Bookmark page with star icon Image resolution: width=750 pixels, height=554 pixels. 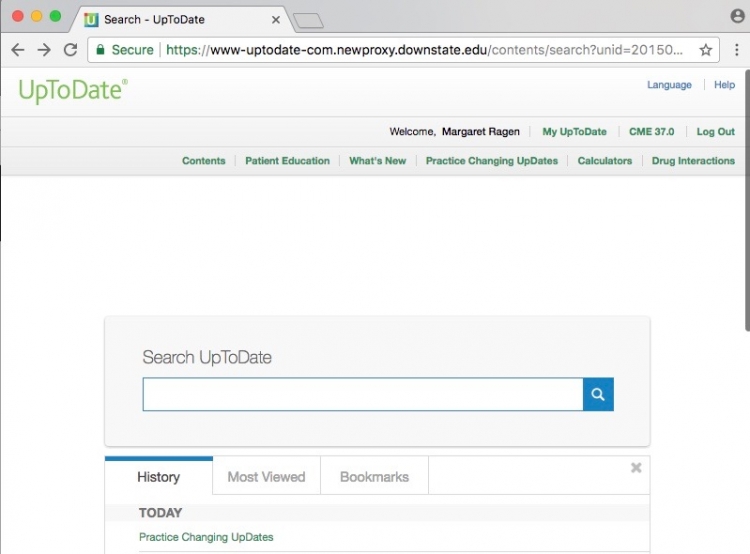click(x=705, y=50)
